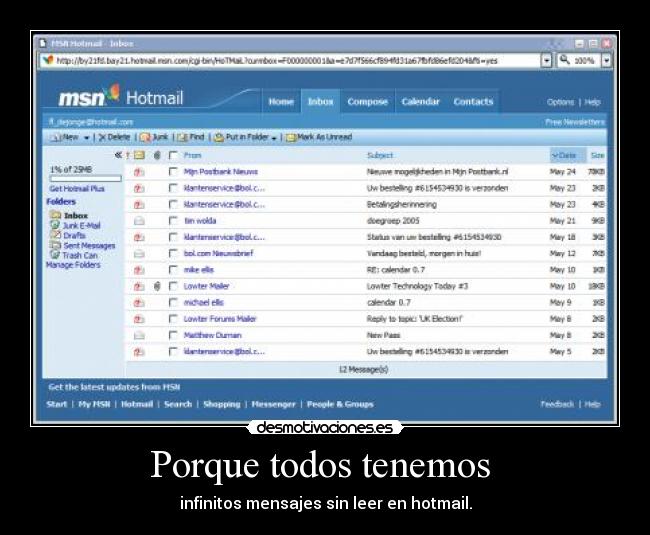Screen dimensions: 650x535
Task: Click the Delete toolbar button
Action: tap(114, 137)
